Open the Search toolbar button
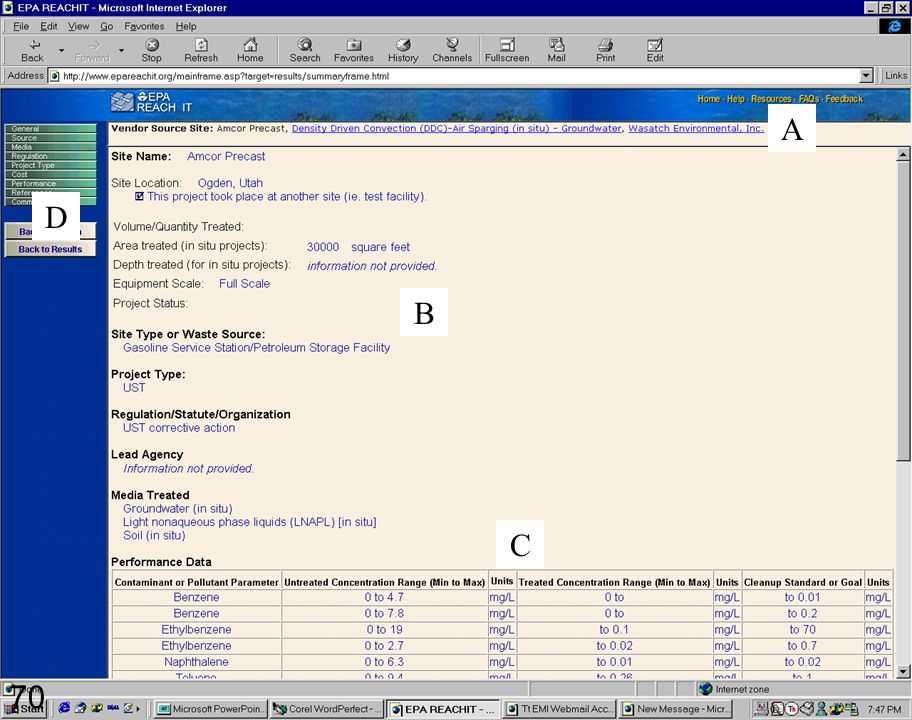Viewport: 912px width, 720px height. pos(305,51)
